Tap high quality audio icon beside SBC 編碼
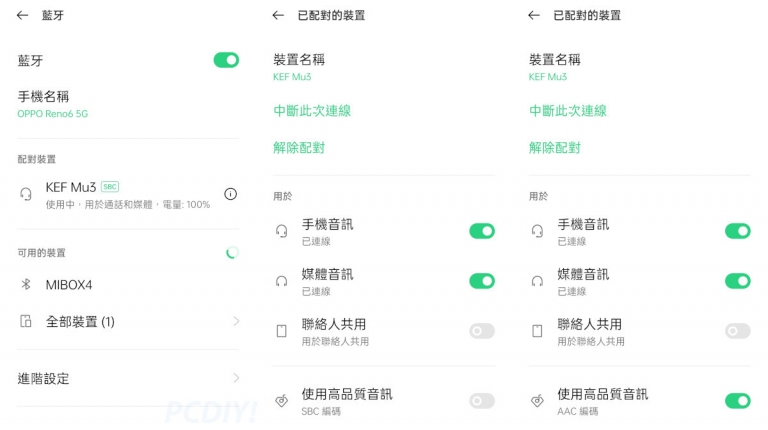 pos(282,401)
